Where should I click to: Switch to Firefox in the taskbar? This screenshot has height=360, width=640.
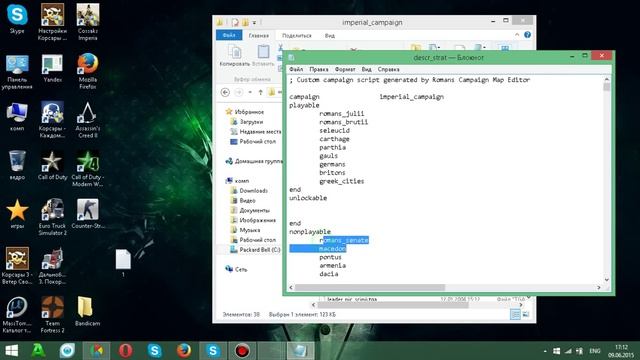tap(184, 351)
